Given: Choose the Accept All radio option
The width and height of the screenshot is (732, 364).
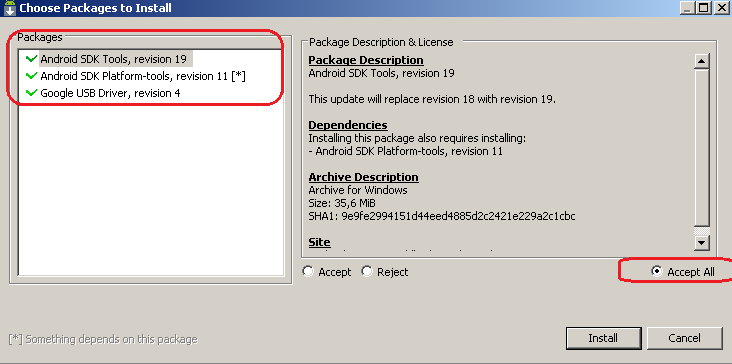Looking at the screenshot, I should point(657,272).
